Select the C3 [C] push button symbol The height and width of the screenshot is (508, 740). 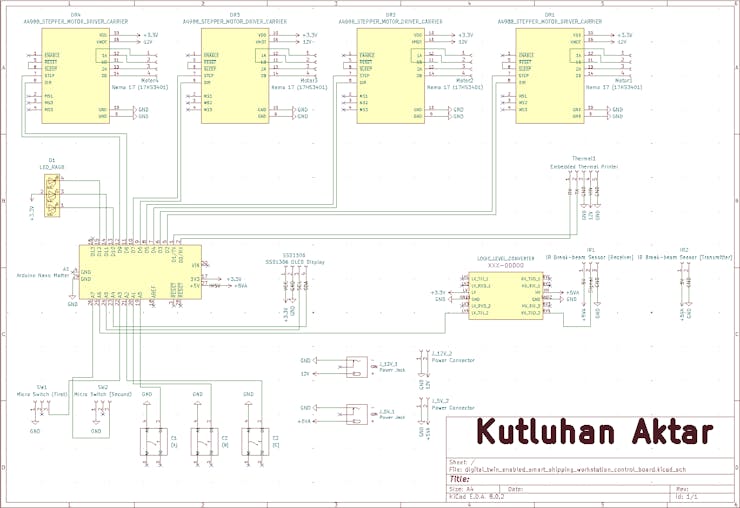coord(255,441)
